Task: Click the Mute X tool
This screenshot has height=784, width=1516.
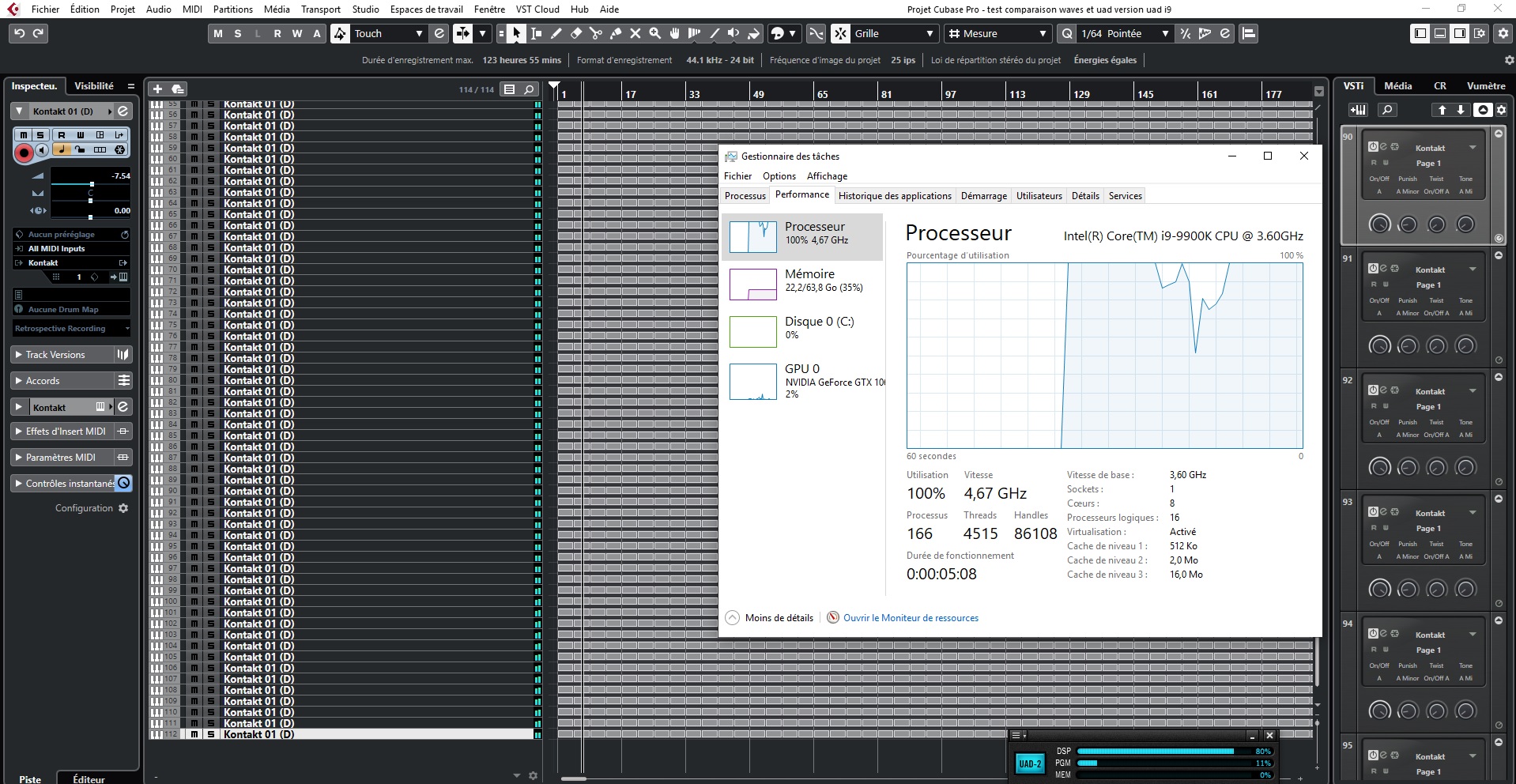Action: [636, 33]
